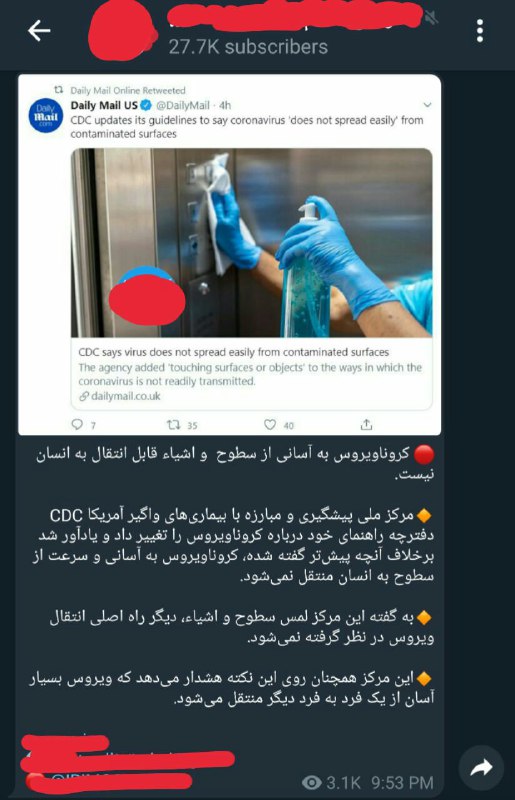Image resolution: width=515 pixels, height=800 pixels.
Task: Open the 'CDC says virus does not spread' headline
Action: click(x=234, y=352)
